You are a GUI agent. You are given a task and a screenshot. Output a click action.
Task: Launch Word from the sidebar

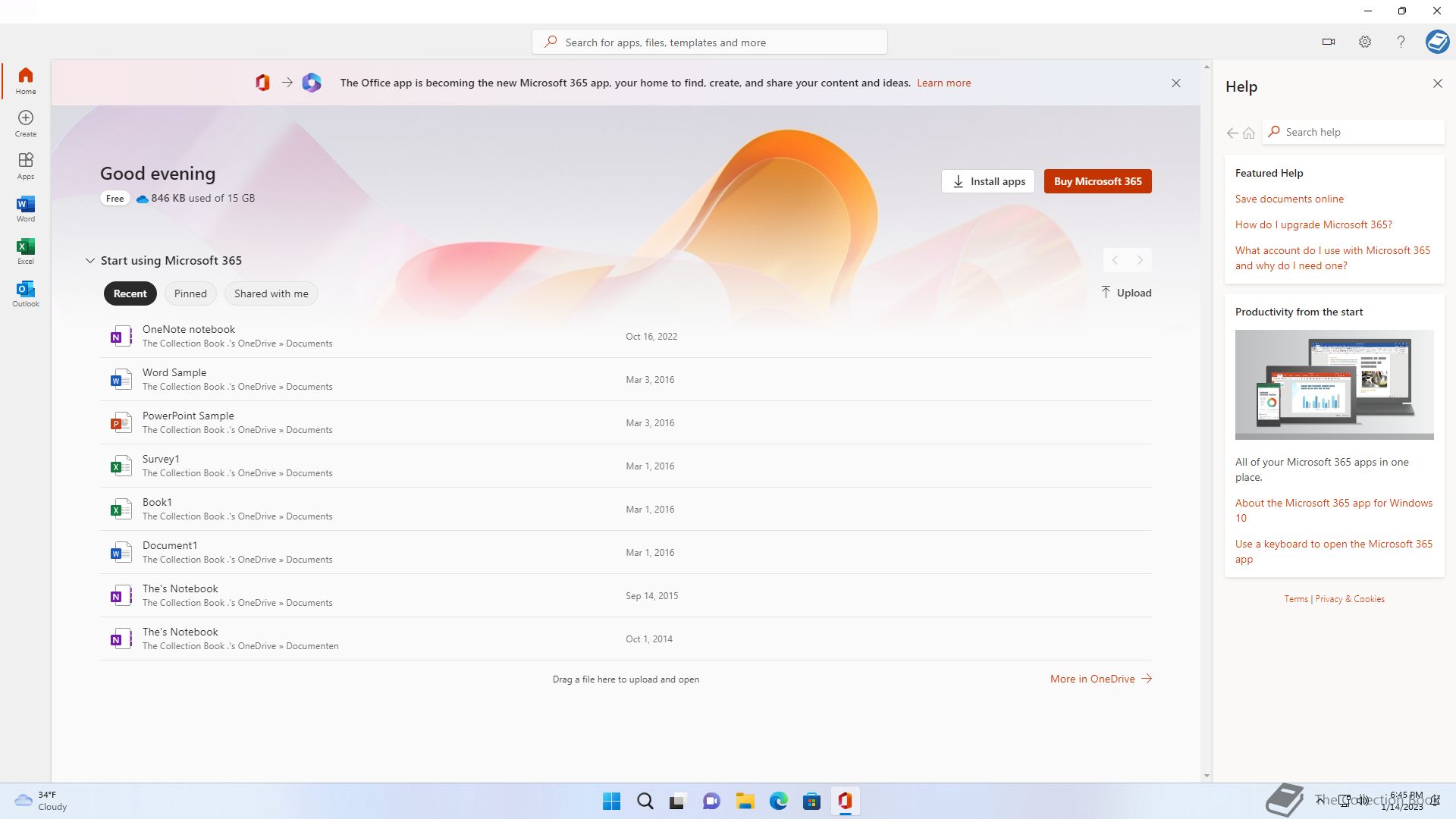(x=26, y=208)
